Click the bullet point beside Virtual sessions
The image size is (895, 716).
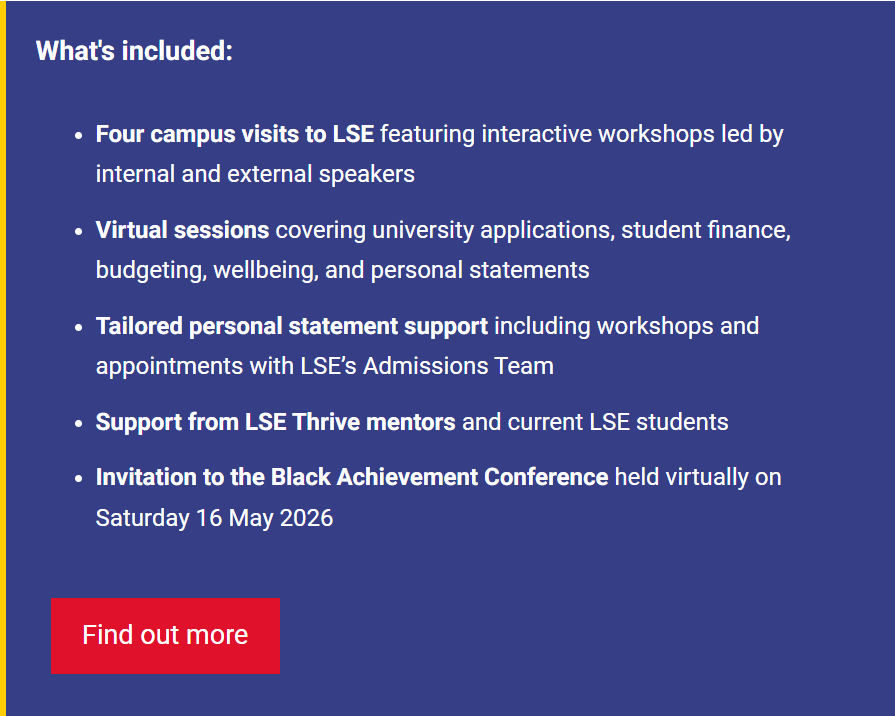click(x=79, y=231)
